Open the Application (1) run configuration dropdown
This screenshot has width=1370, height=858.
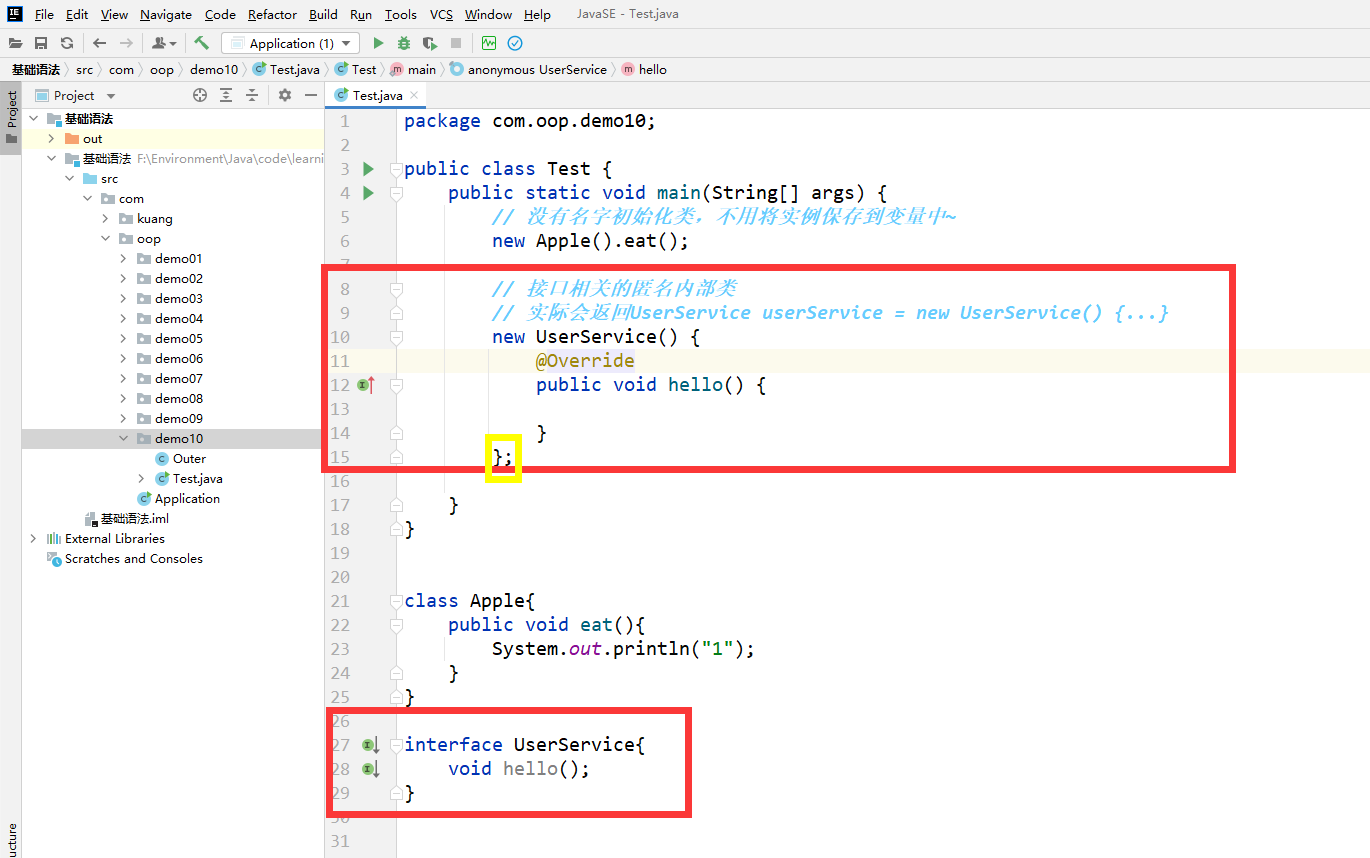[290, 43]
